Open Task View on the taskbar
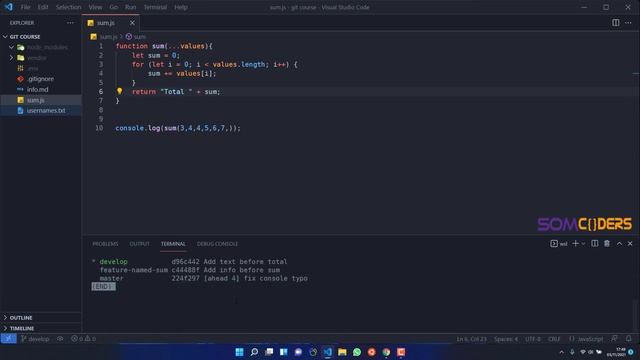This screenshot has width=640, height=360. point(269,352)
